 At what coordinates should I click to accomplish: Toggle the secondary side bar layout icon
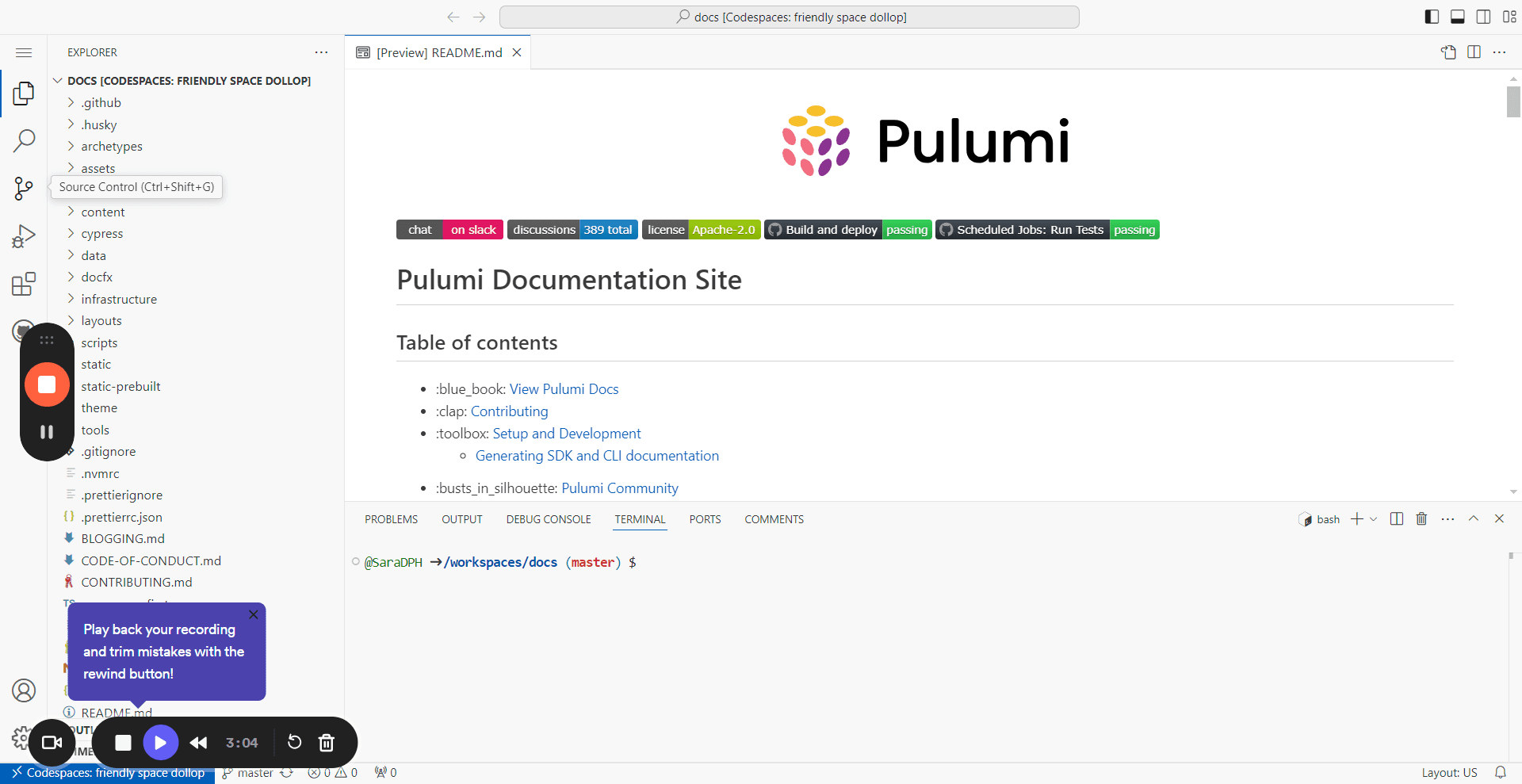click(x=1484, y=17)
